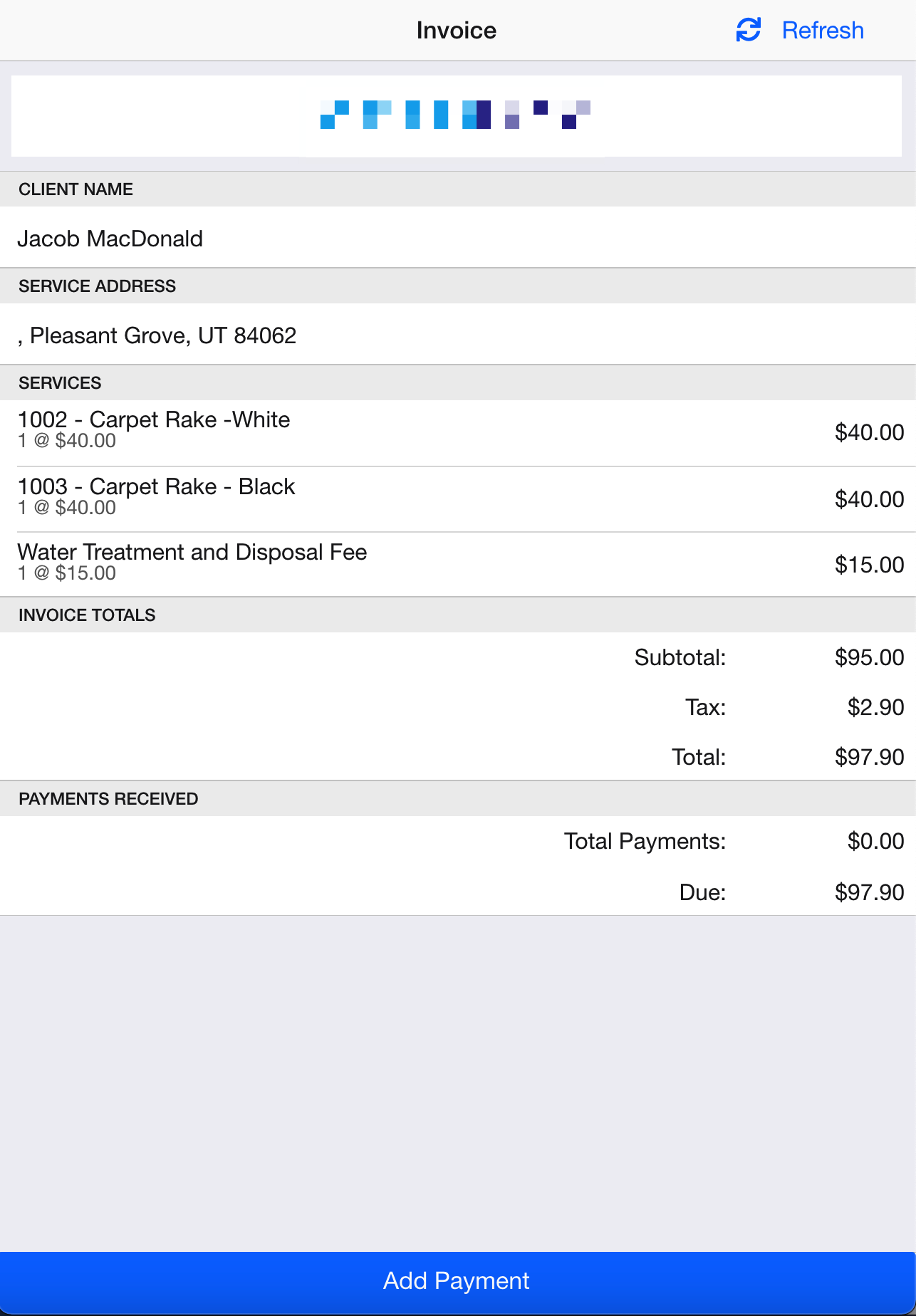Select the Subtotal $95.00 row
The height and width of the screenshot is (1316, 916).
click(x=458, y=657)
